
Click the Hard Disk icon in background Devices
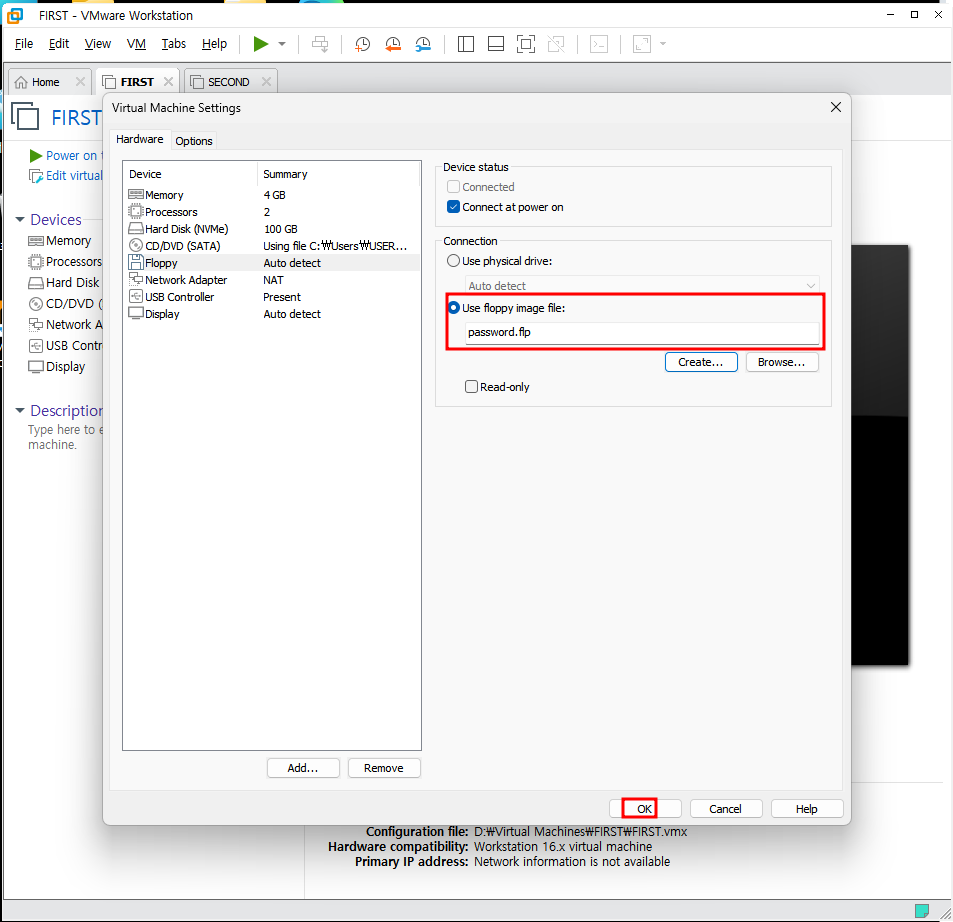tap(36, 283)
